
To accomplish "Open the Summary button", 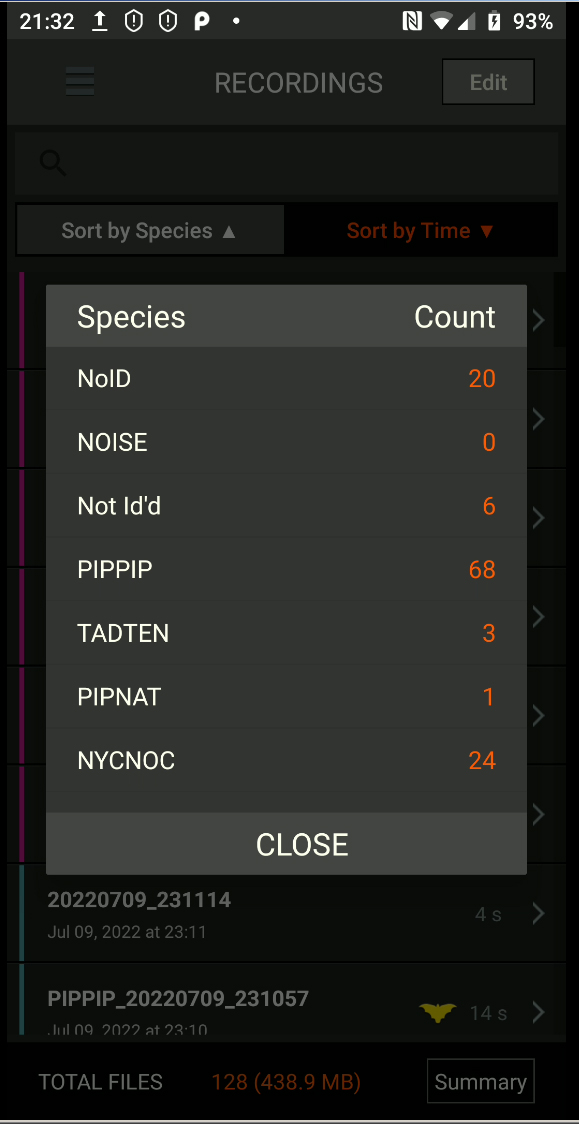I will pyautogui.click(x=480, y=1081).
